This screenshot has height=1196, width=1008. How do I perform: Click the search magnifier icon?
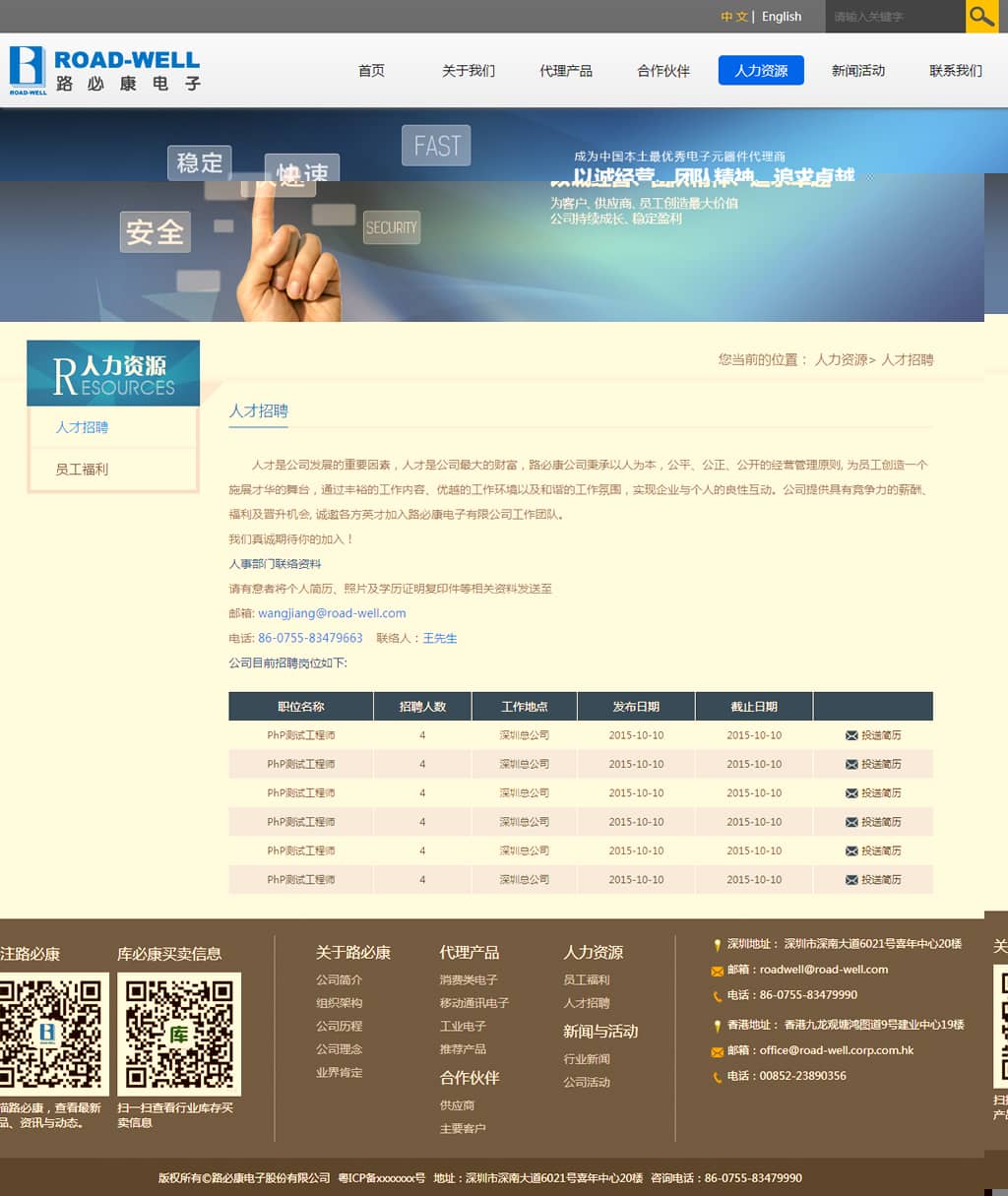click(981, 17)
